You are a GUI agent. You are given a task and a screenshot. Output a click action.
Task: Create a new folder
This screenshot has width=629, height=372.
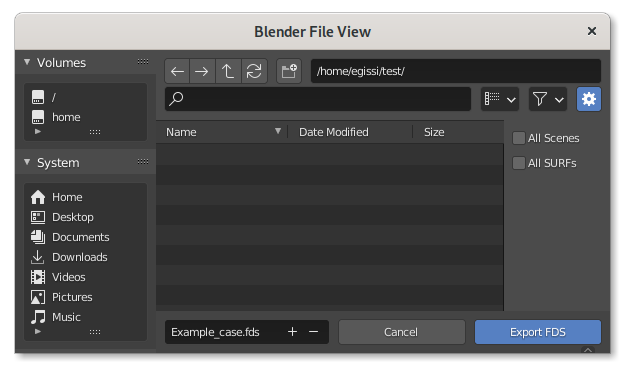click(x=289, y=71)
